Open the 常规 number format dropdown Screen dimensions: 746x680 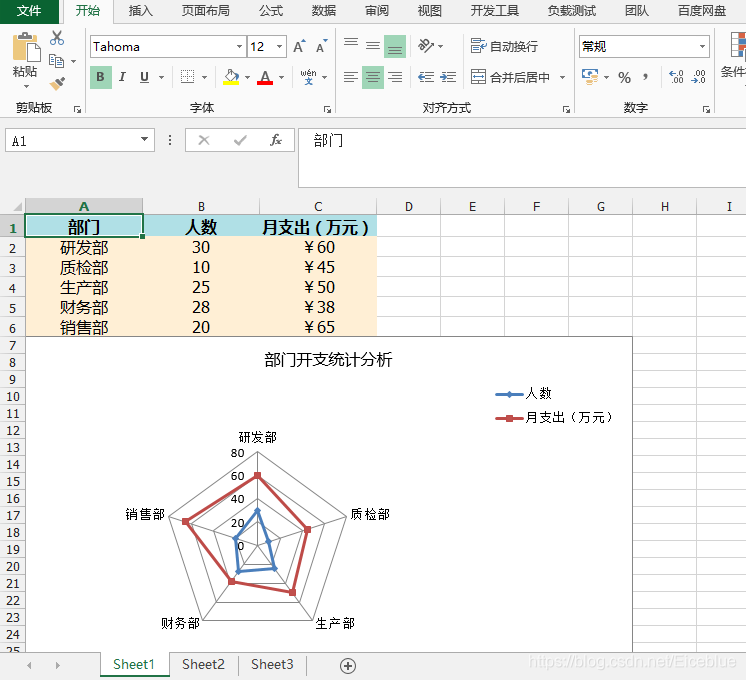702,47
